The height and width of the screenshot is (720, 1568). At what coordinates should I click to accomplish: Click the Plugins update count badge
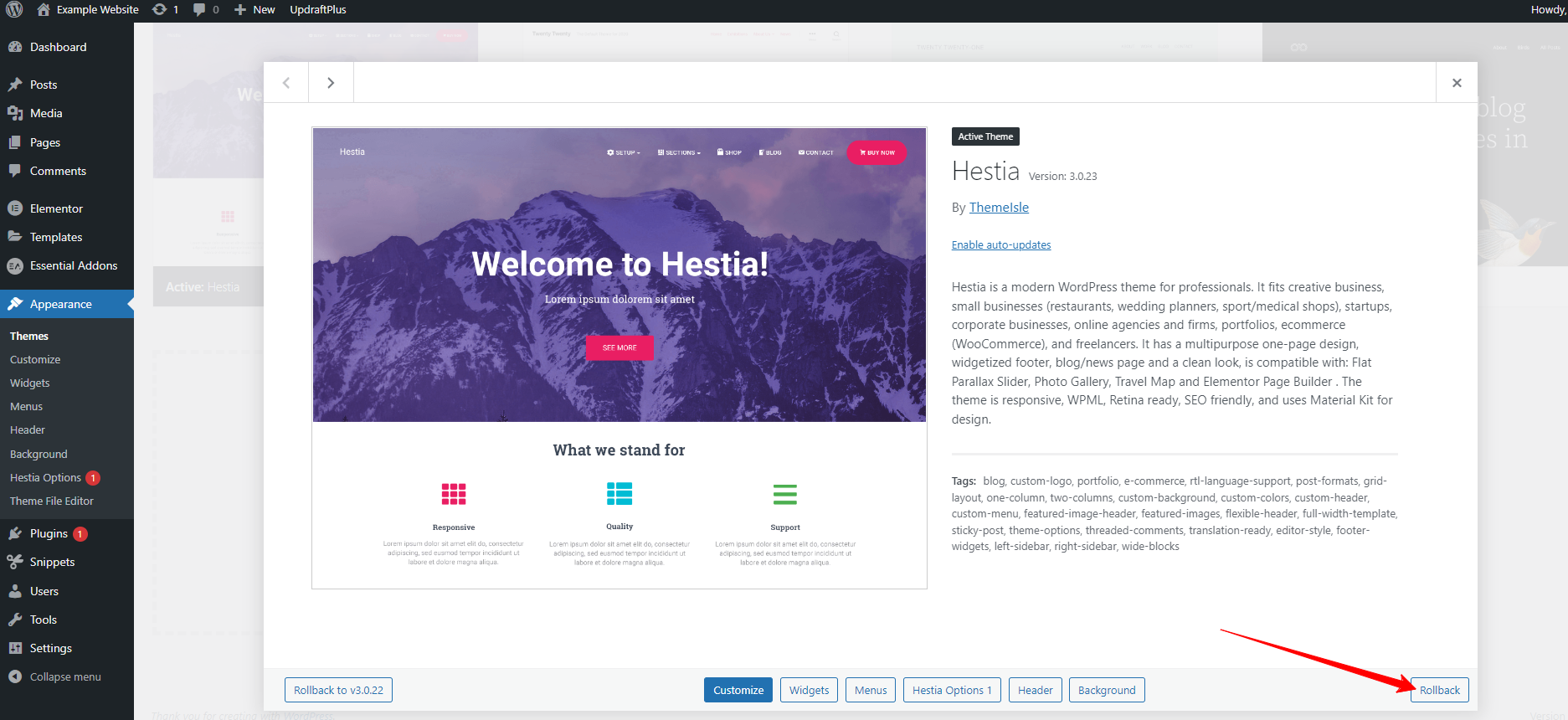[x=80, y=533]
